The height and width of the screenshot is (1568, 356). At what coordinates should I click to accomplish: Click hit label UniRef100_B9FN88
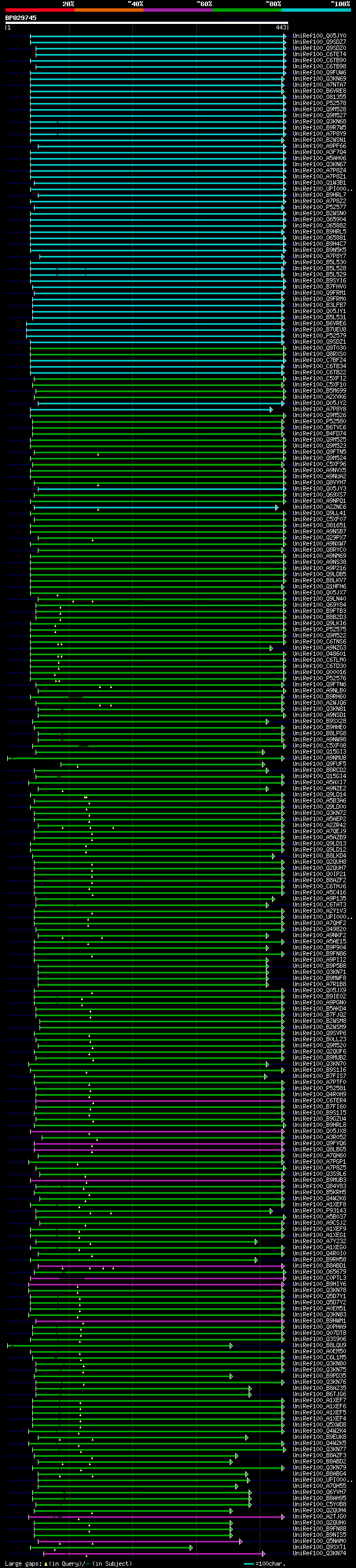pyautogui.click(x=319, y=1529)
